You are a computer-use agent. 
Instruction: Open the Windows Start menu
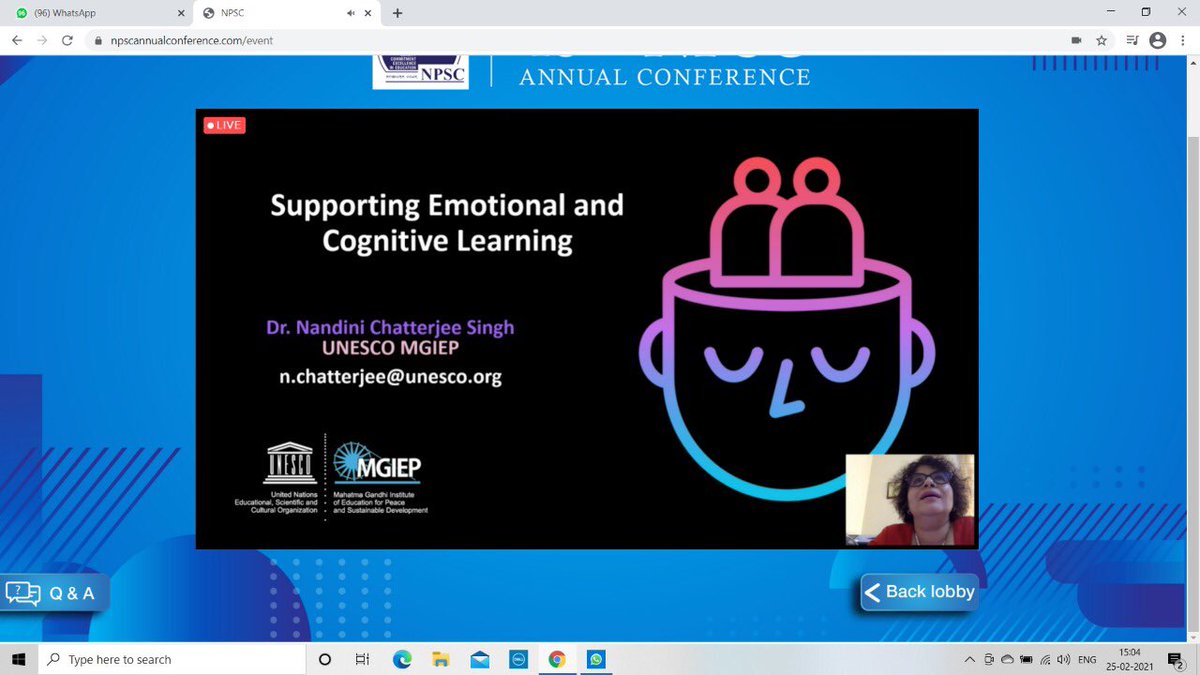18,659
